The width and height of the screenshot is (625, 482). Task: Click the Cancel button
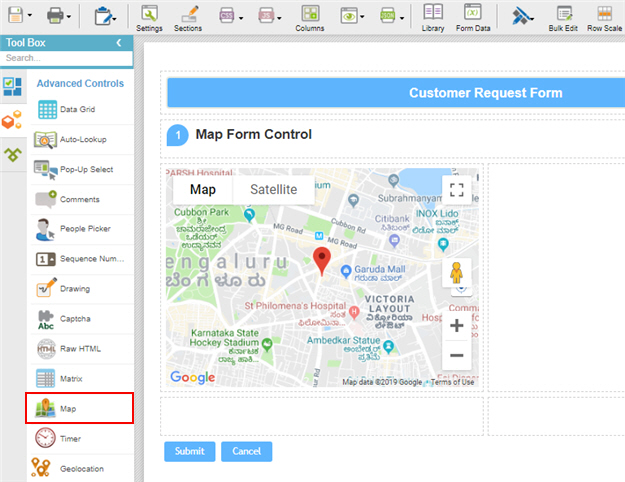[247, 451]
